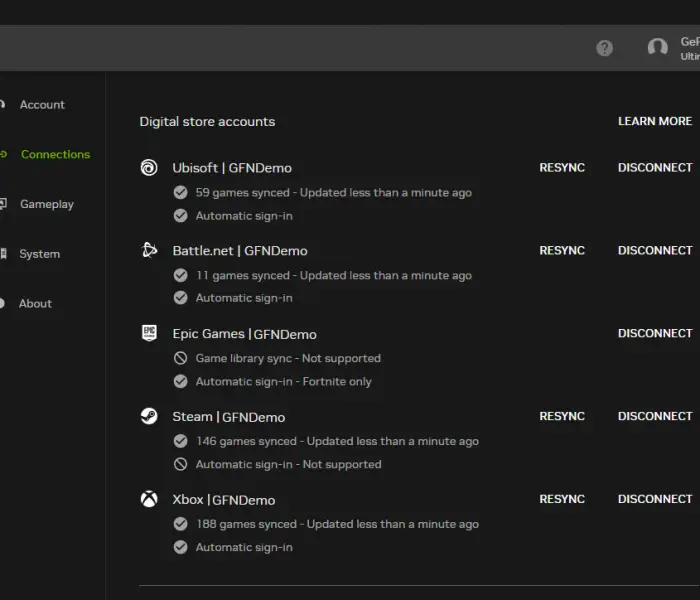Click the Steam logo icon

149,416
